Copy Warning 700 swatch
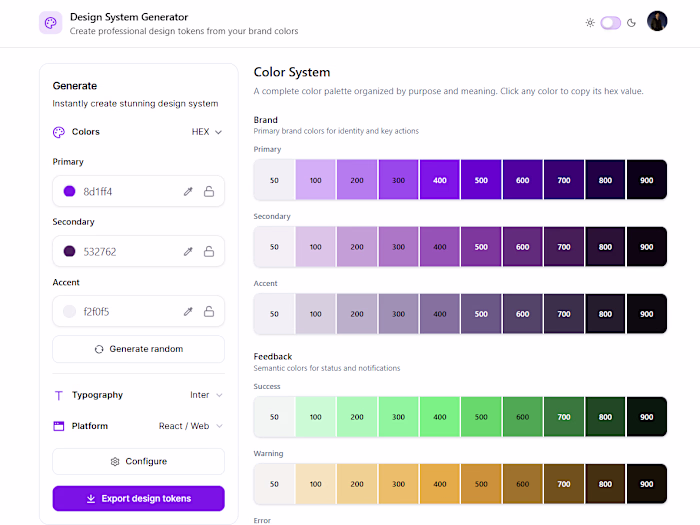Screen dimensions: 700x525 click(564, 484)
